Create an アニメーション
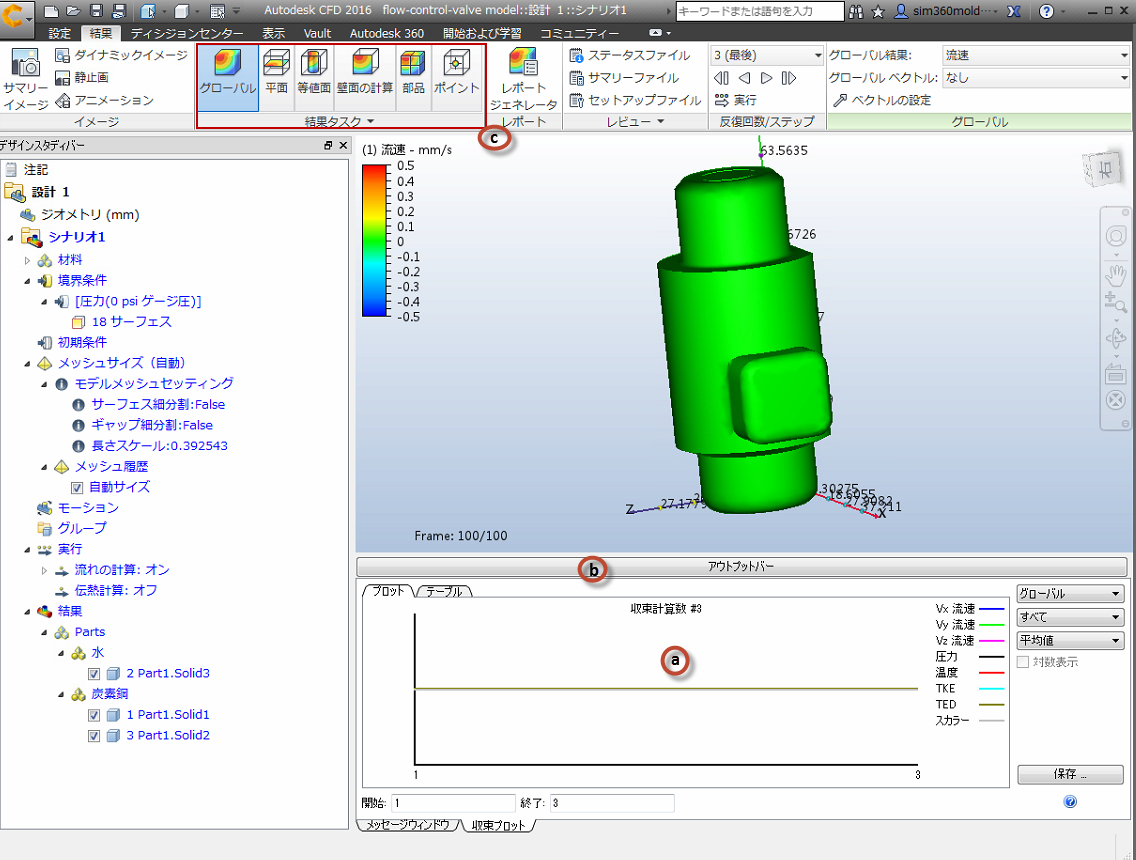The width and height of the screenshot is (1136, 860). pyautogui.click(x=104, y=100)
